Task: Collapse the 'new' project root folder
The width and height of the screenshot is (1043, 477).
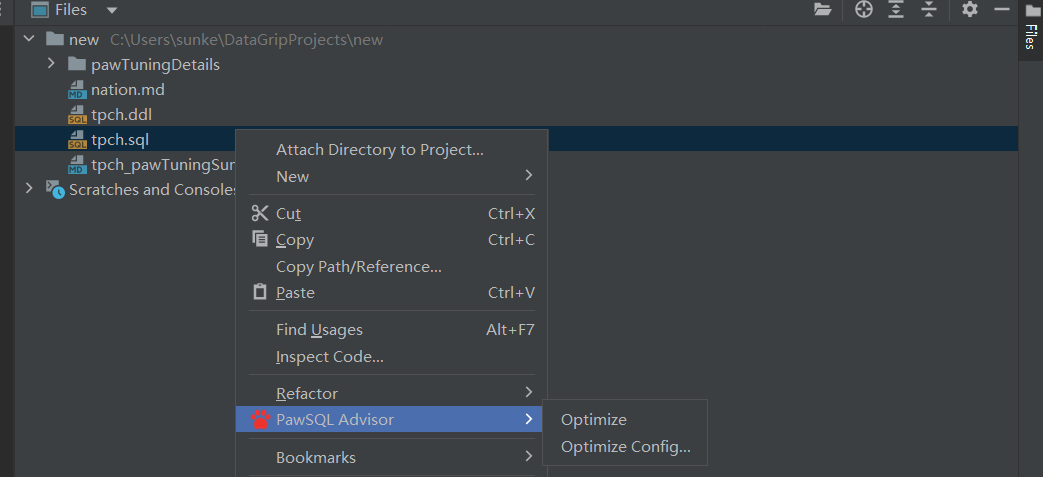Action: click(x=28, y=39)
